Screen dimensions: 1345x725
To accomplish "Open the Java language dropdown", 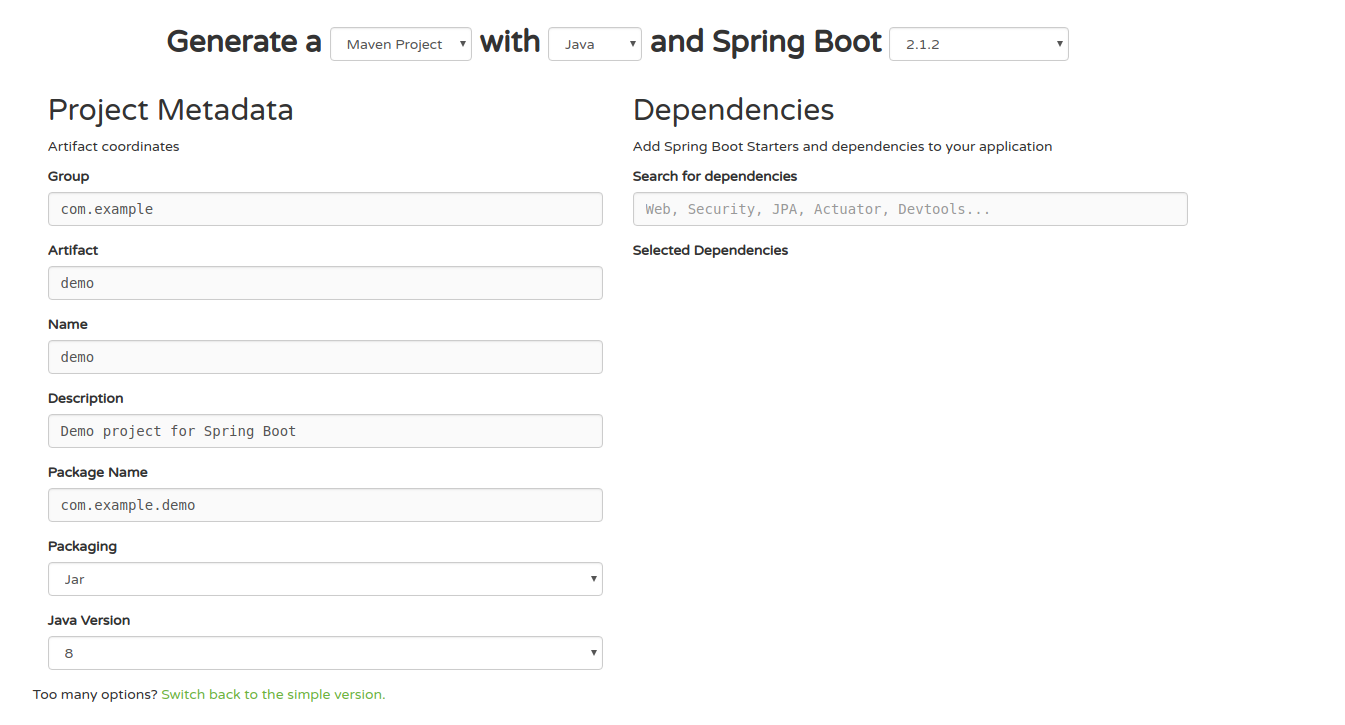I will click(595, 44).
